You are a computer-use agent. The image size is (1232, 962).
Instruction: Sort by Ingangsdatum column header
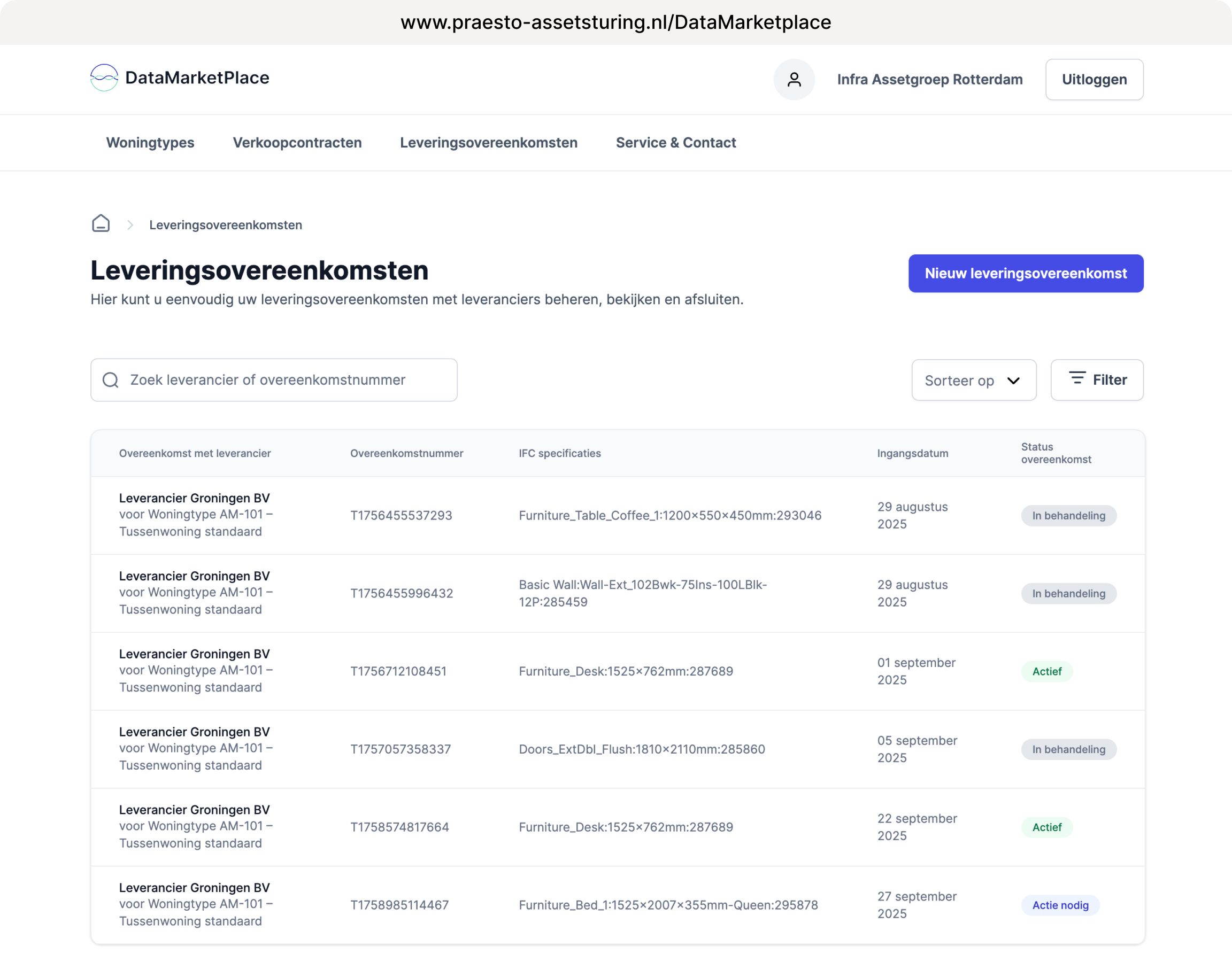[912, 453]
